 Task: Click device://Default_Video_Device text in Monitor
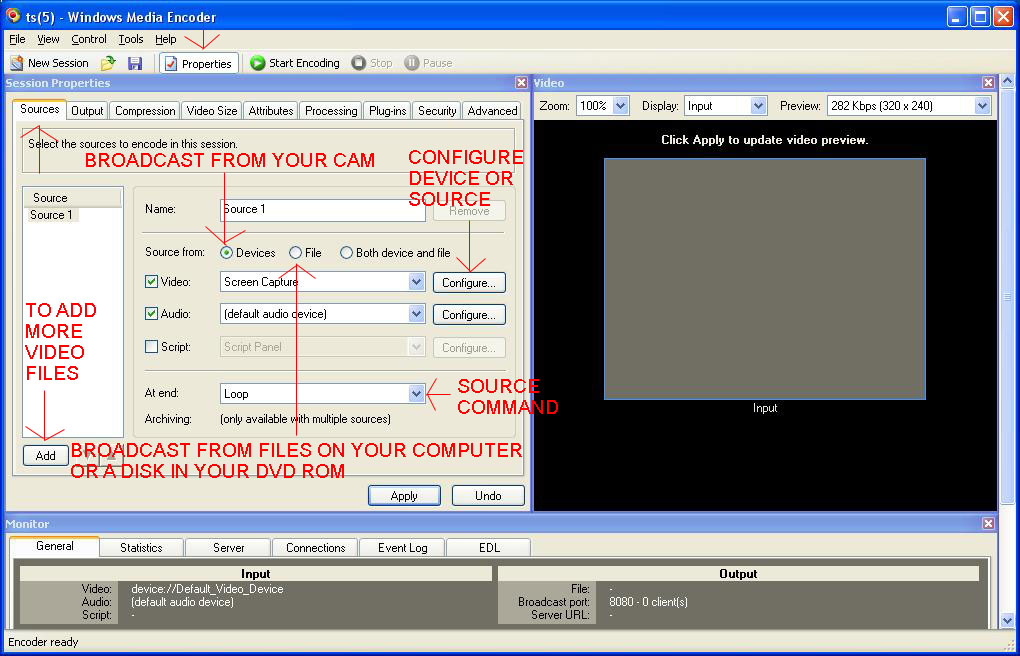[208, 589]
